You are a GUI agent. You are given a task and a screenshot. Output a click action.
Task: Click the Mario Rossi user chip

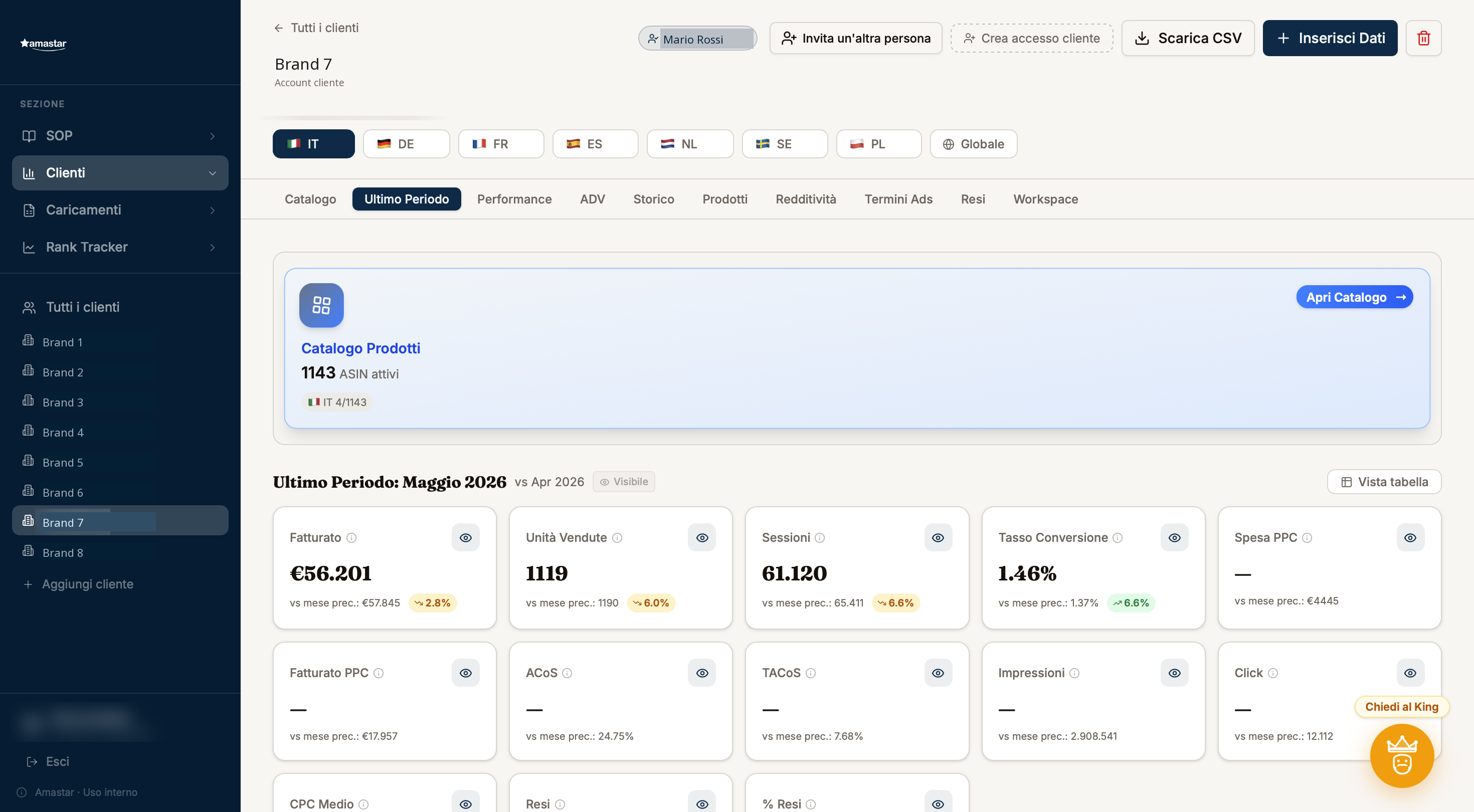(697, 39)
